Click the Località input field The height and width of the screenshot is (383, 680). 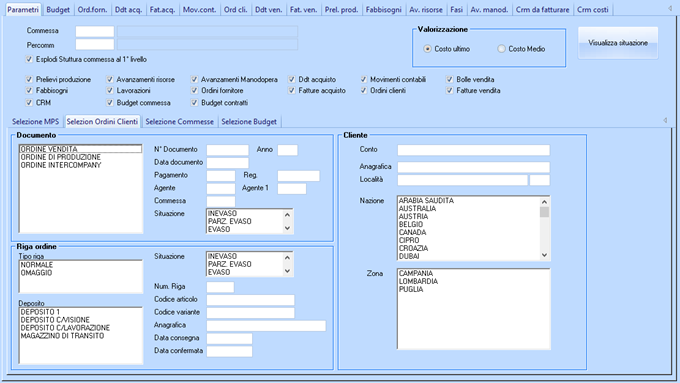coord(463,180)
